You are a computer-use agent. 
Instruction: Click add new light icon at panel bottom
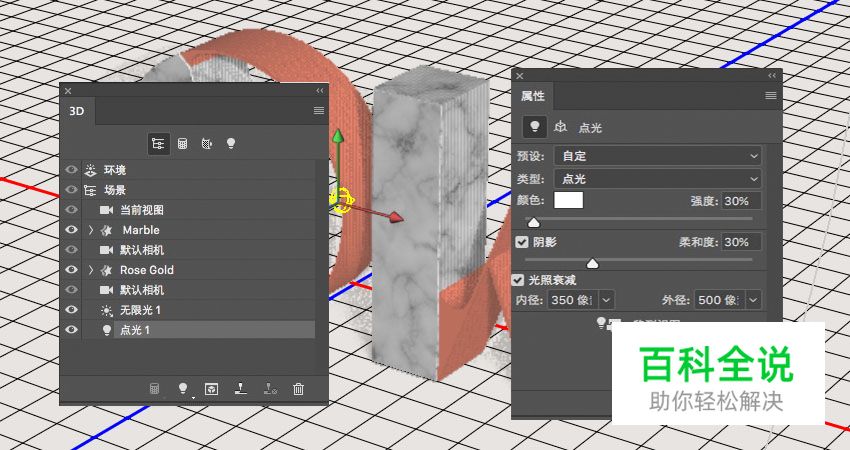(183, 388)
